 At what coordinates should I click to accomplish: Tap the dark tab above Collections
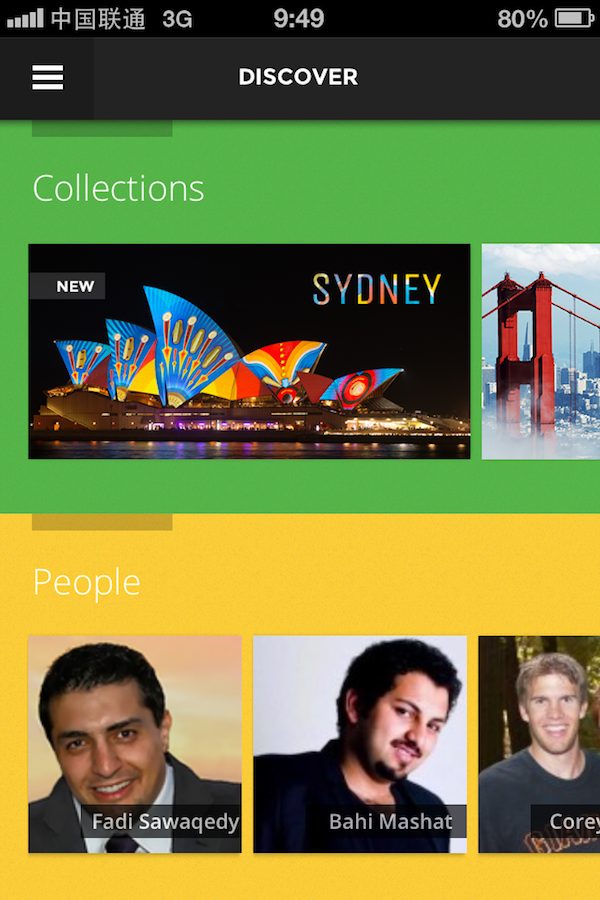[102, 129]
